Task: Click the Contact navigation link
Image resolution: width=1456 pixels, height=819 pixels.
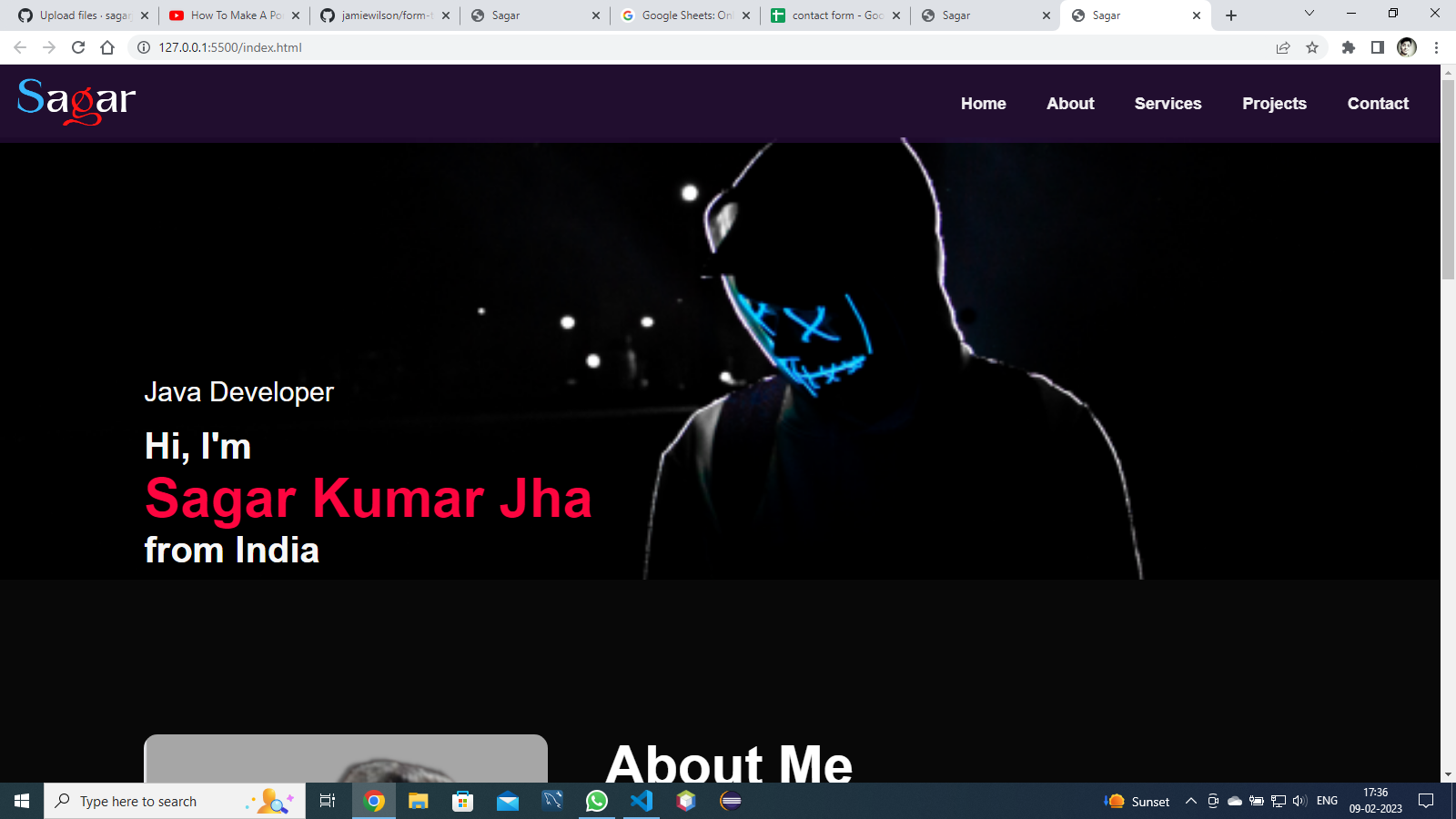Action: [x=1378, y=104]
